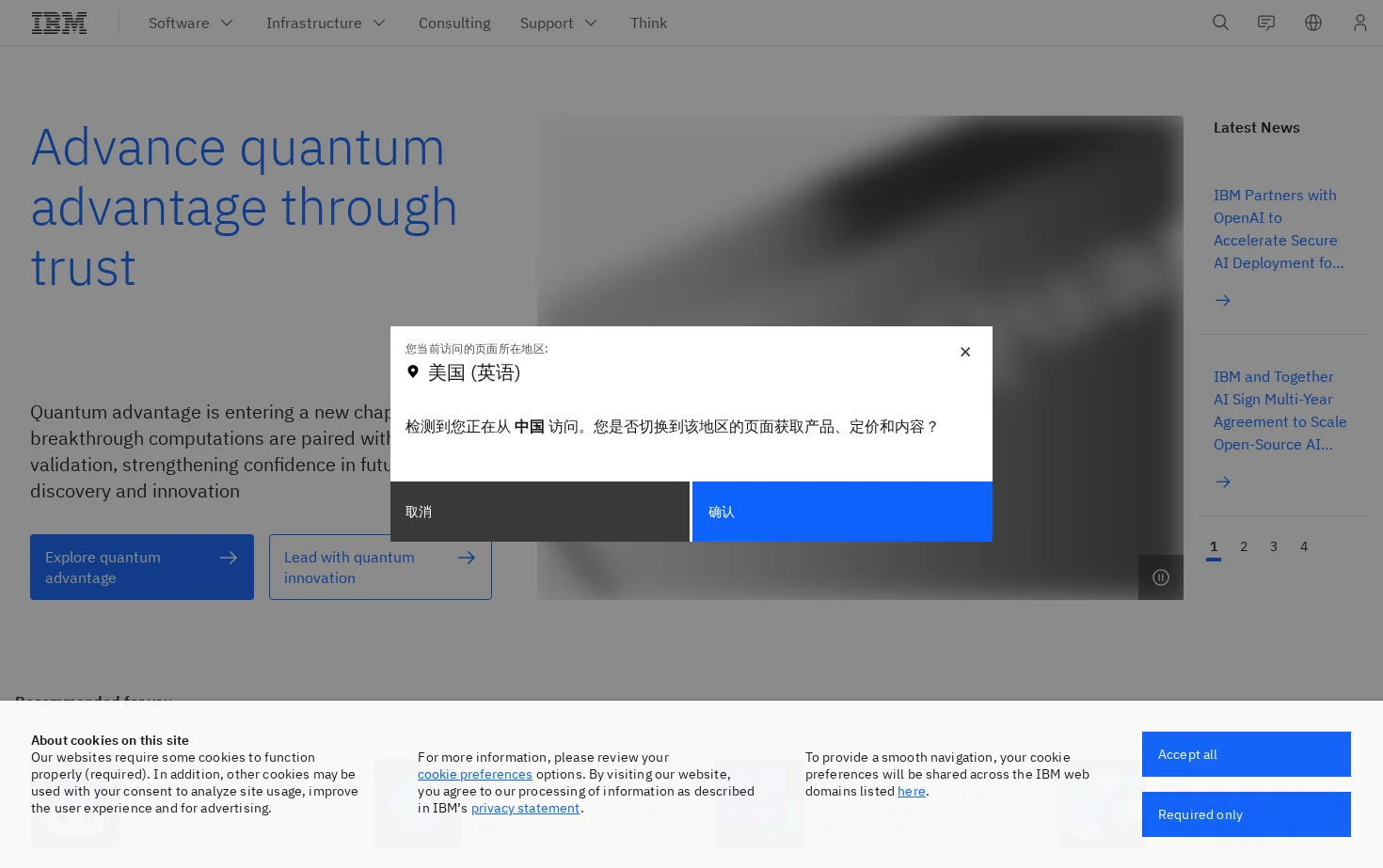The height and width of the screenshot is (868, 1383).
Task: Open IBM Partners with OpenAI news article
Action: coord(1279,229)
